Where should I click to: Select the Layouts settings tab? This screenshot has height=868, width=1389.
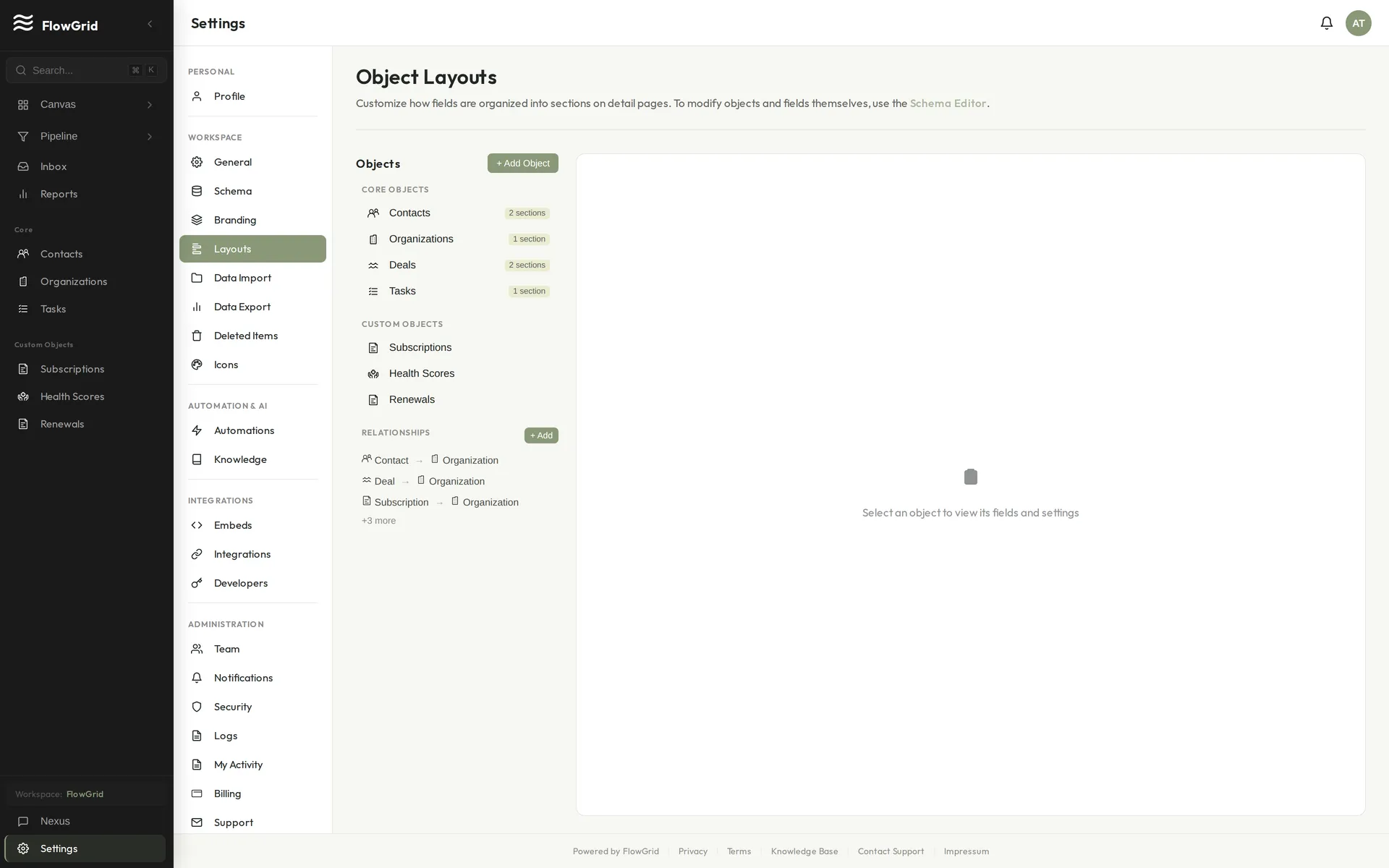[252, 249]
